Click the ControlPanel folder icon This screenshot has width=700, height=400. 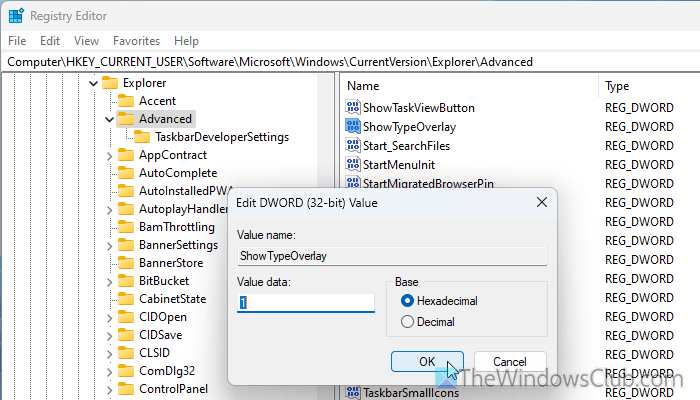coord(126,389)
